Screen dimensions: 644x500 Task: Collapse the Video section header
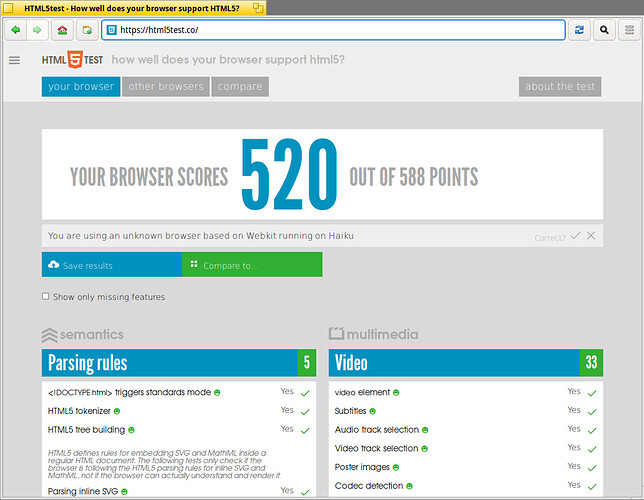[x=454, y=363]
